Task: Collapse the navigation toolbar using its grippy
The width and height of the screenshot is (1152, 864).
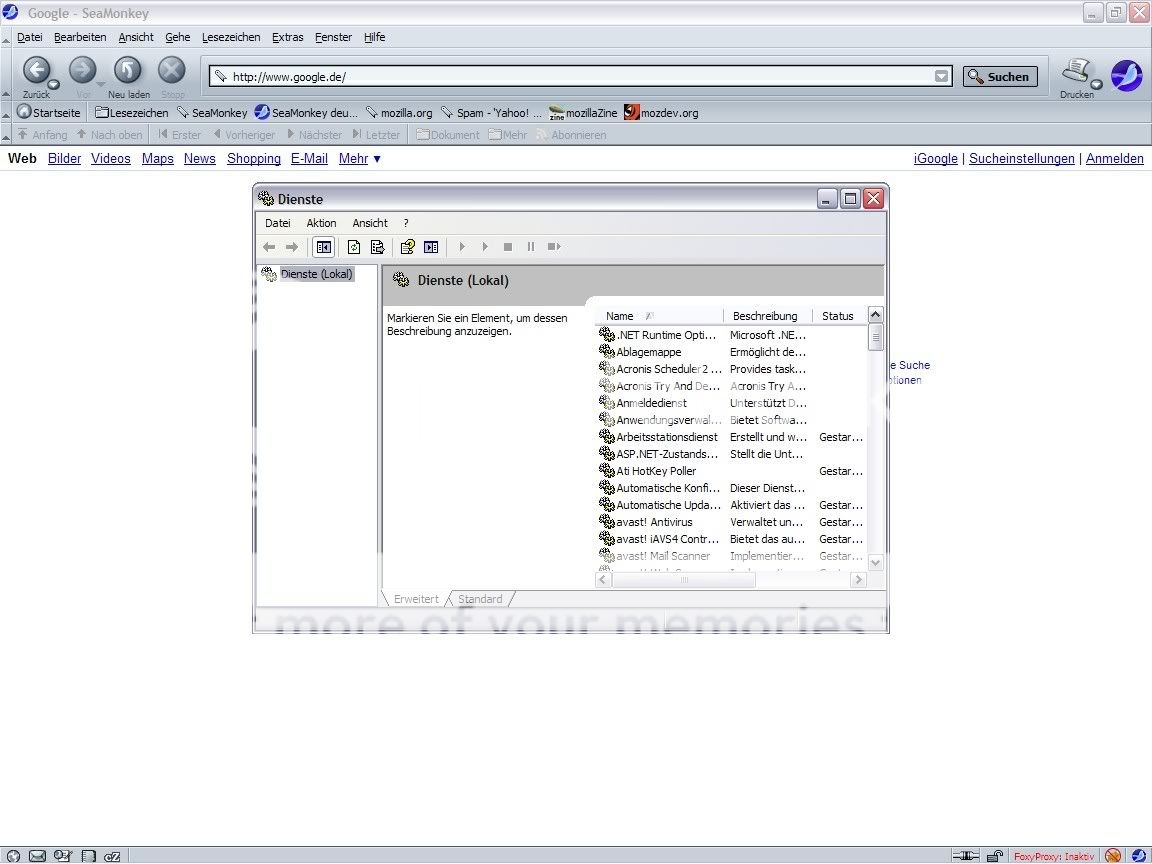Action: tap(7, 75)
